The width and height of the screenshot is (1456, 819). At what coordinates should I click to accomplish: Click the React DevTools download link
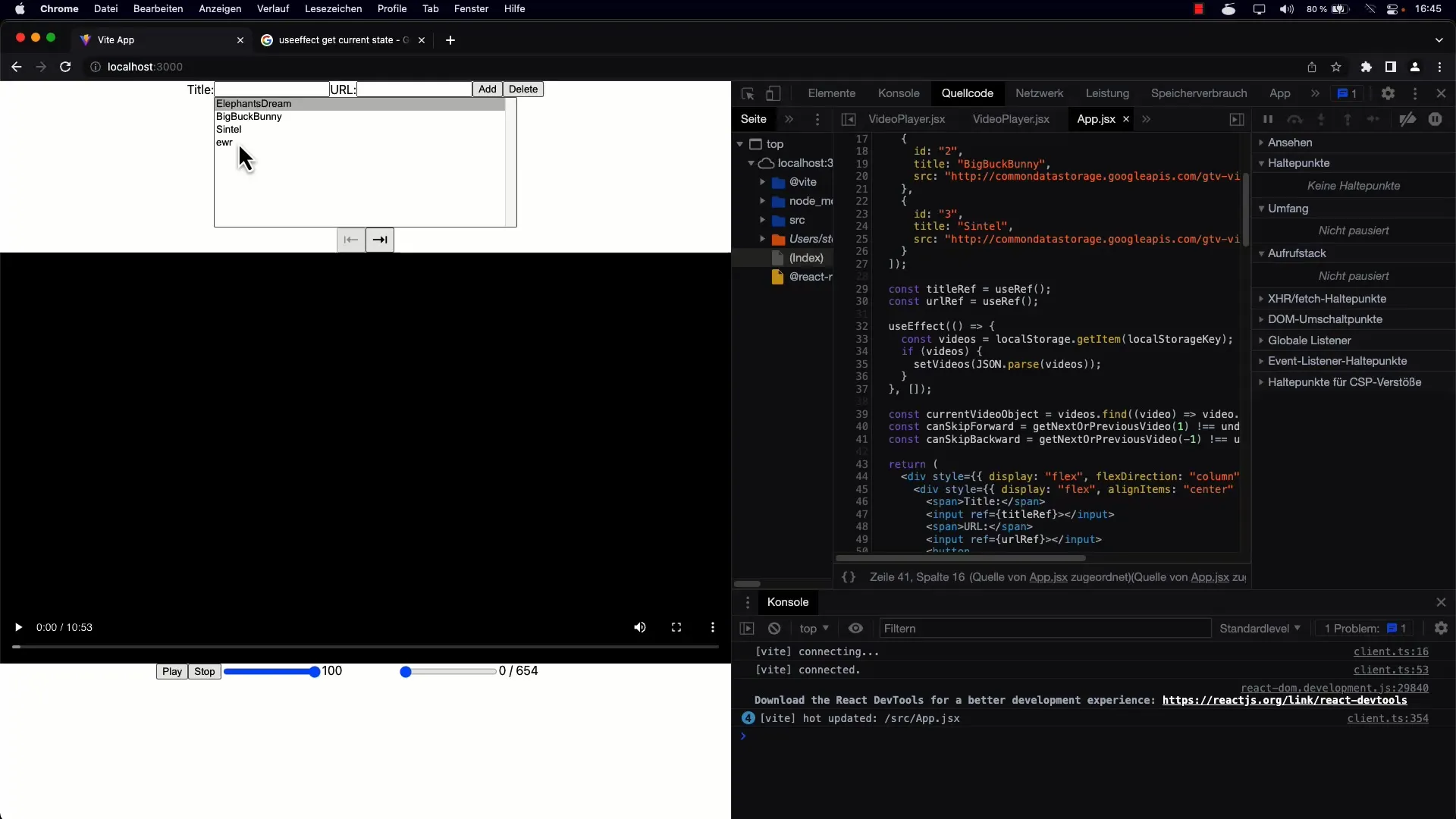tap(1285, 700)
